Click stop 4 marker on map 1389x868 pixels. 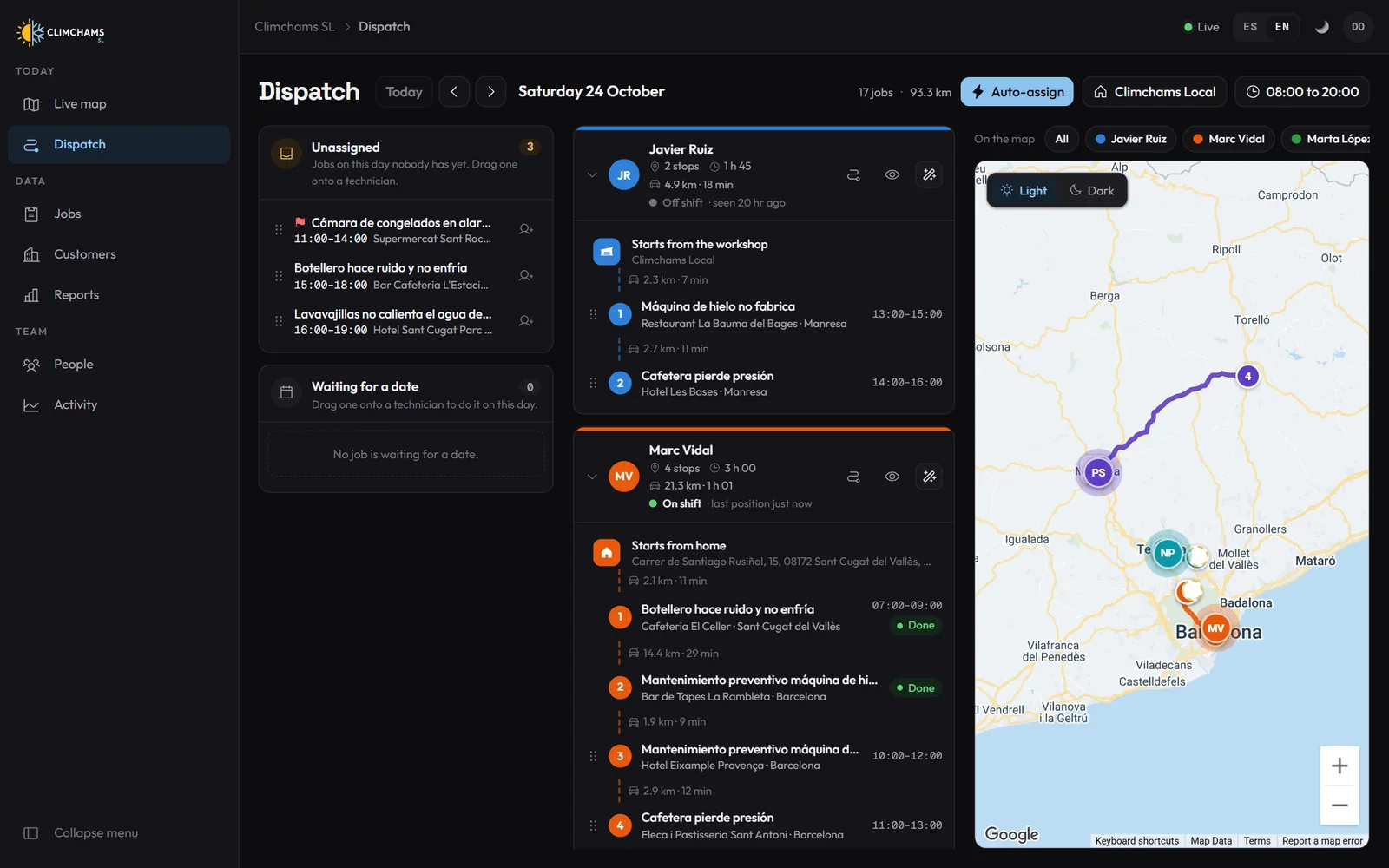(x=1247, y=377)
